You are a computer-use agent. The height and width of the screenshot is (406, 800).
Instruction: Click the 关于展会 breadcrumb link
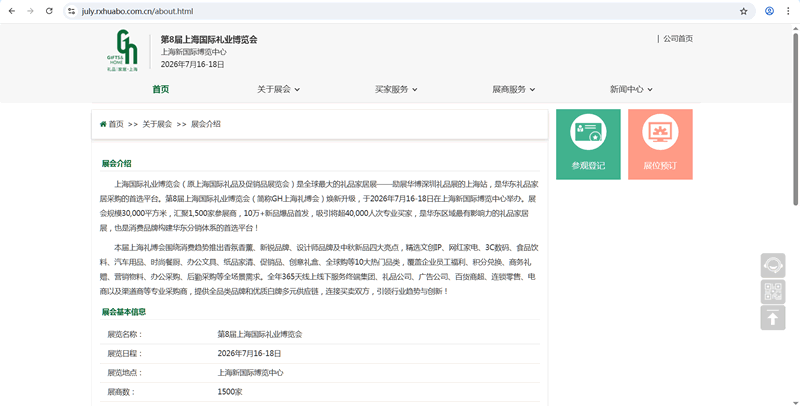click(x=157, y=124)
